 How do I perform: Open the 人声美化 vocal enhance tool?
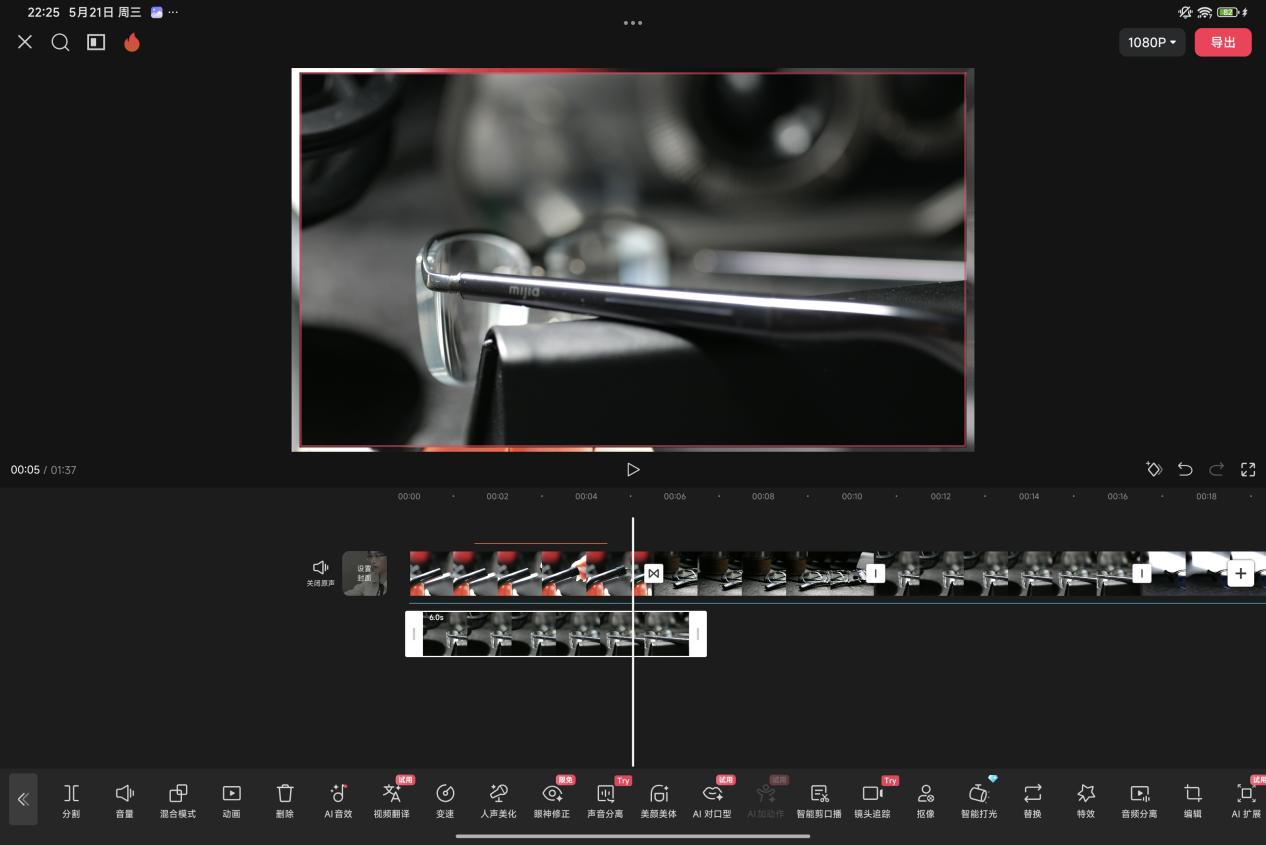coord(498,801)
